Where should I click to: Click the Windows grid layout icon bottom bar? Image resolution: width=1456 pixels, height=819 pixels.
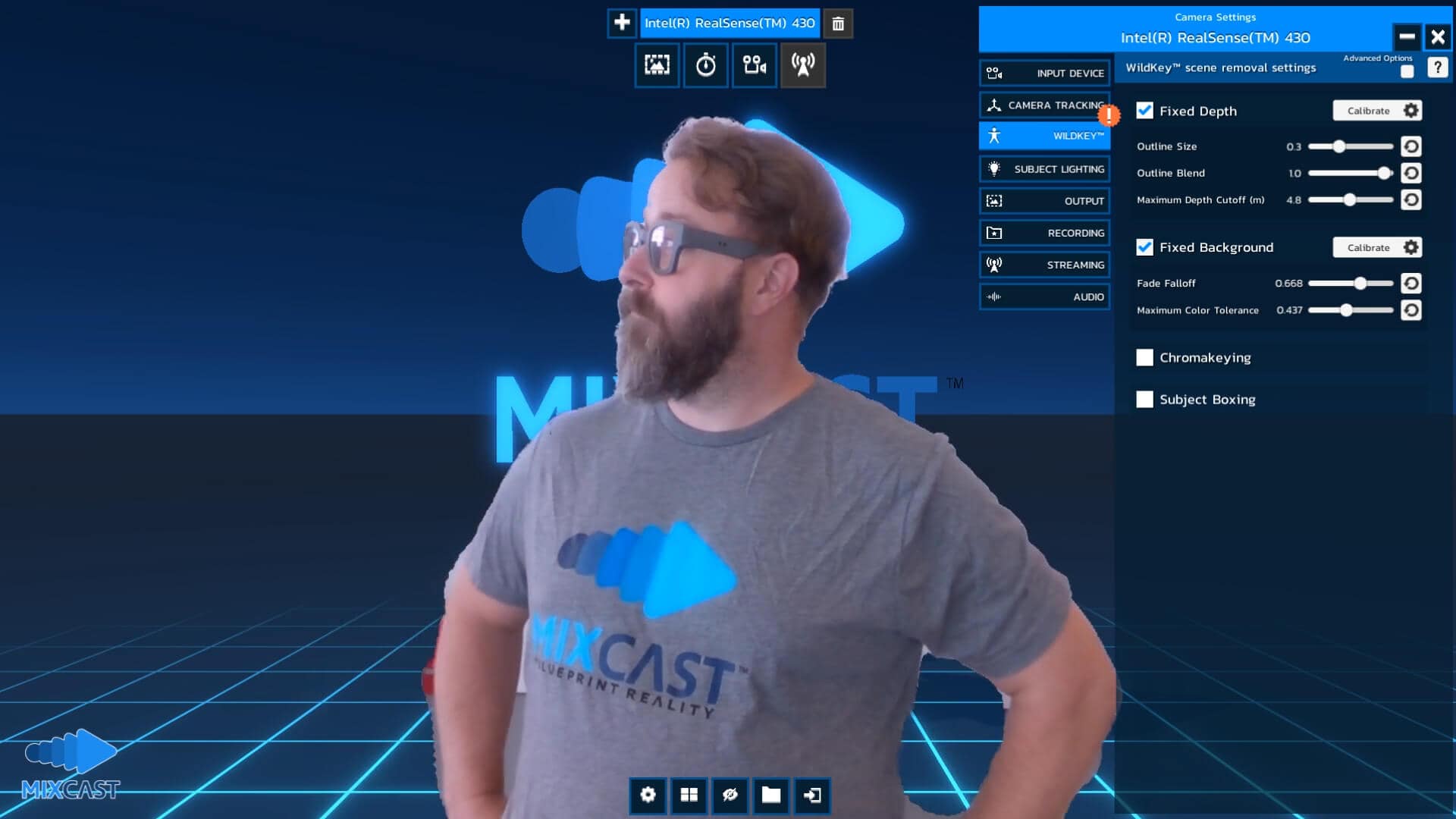coord(689,794)
